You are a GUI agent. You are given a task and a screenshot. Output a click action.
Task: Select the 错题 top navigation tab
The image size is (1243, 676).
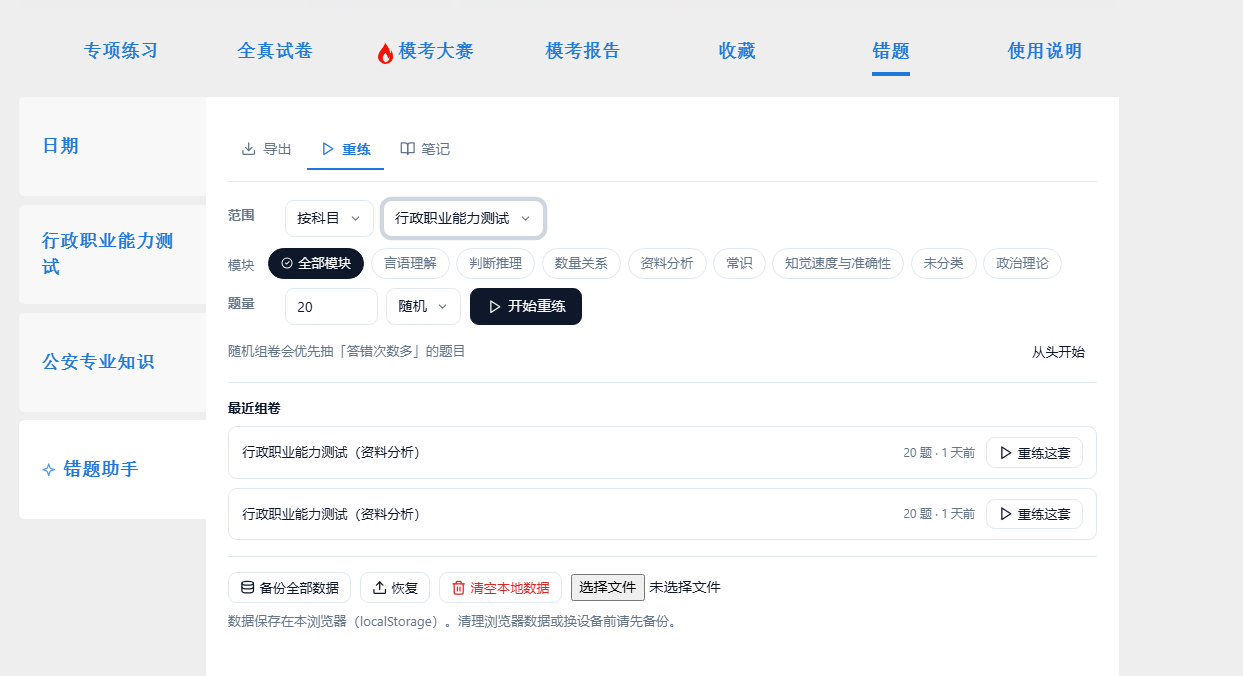891,51
